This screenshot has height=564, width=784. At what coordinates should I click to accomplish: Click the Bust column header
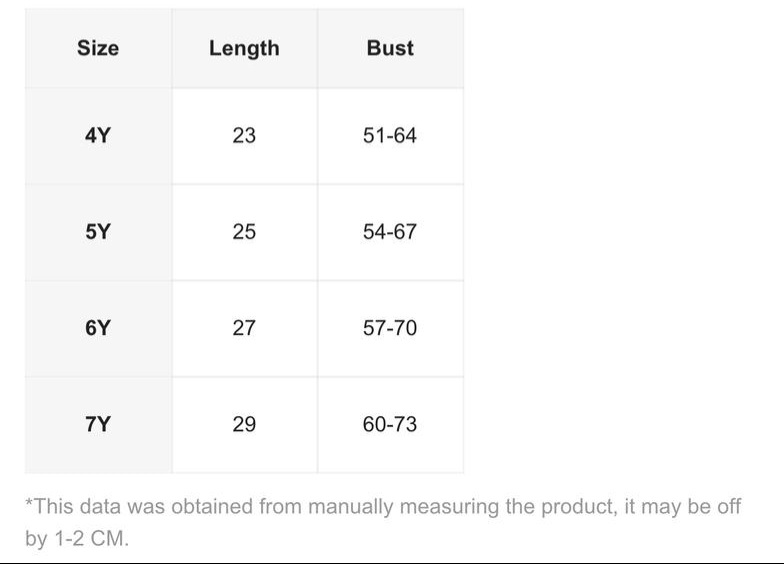pyautogui.click(x=390, y=48)
